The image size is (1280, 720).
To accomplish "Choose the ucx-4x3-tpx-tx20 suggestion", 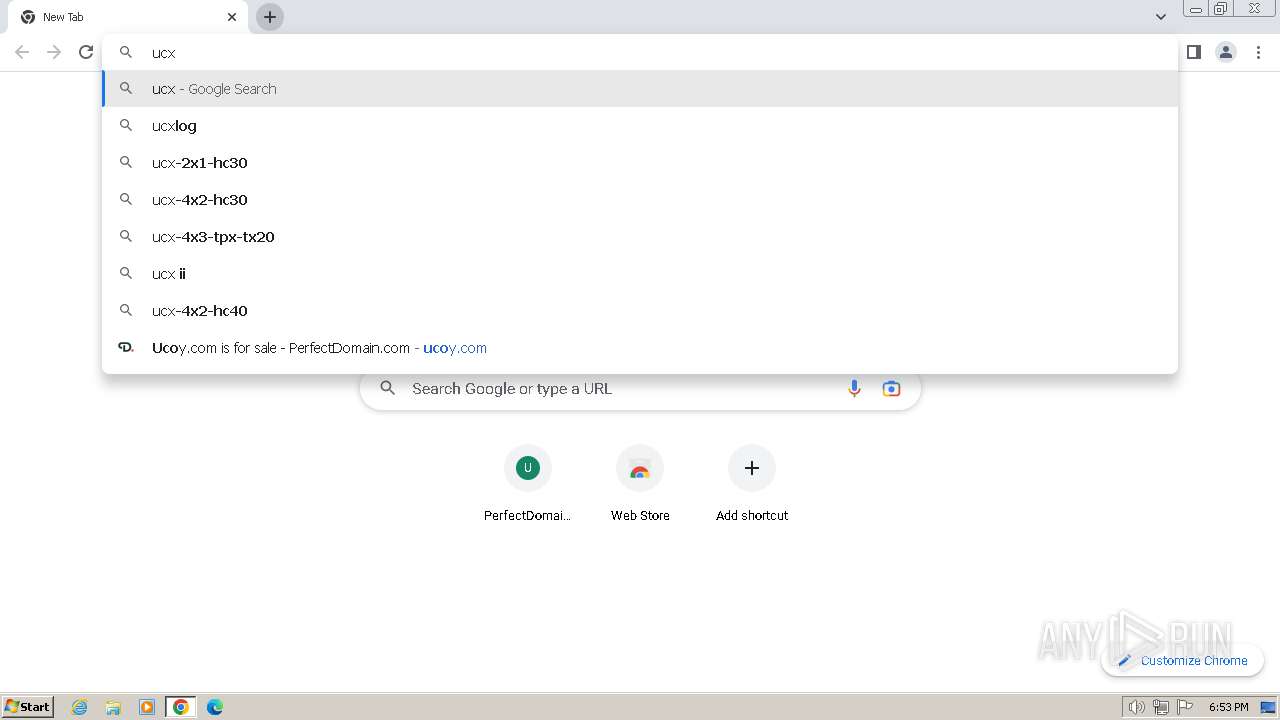I will click(x=640, y=237).
